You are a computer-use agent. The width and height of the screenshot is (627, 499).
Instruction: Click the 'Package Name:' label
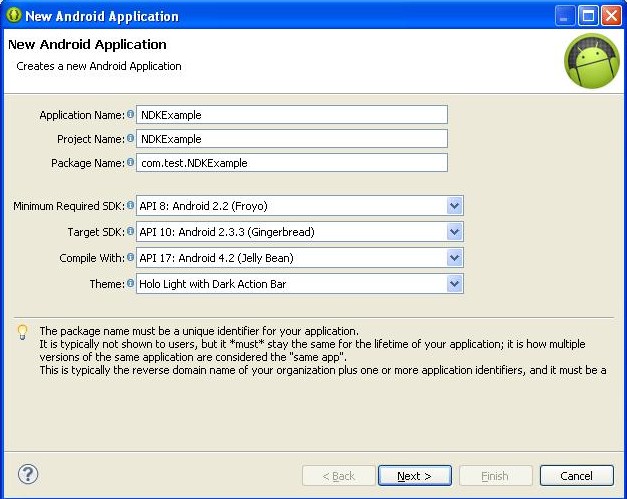tap(88, 163)
